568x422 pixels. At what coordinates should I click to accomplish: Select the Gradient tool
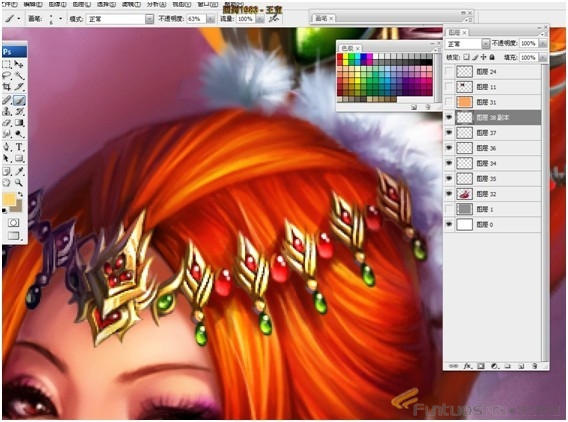tap(19, 123)
